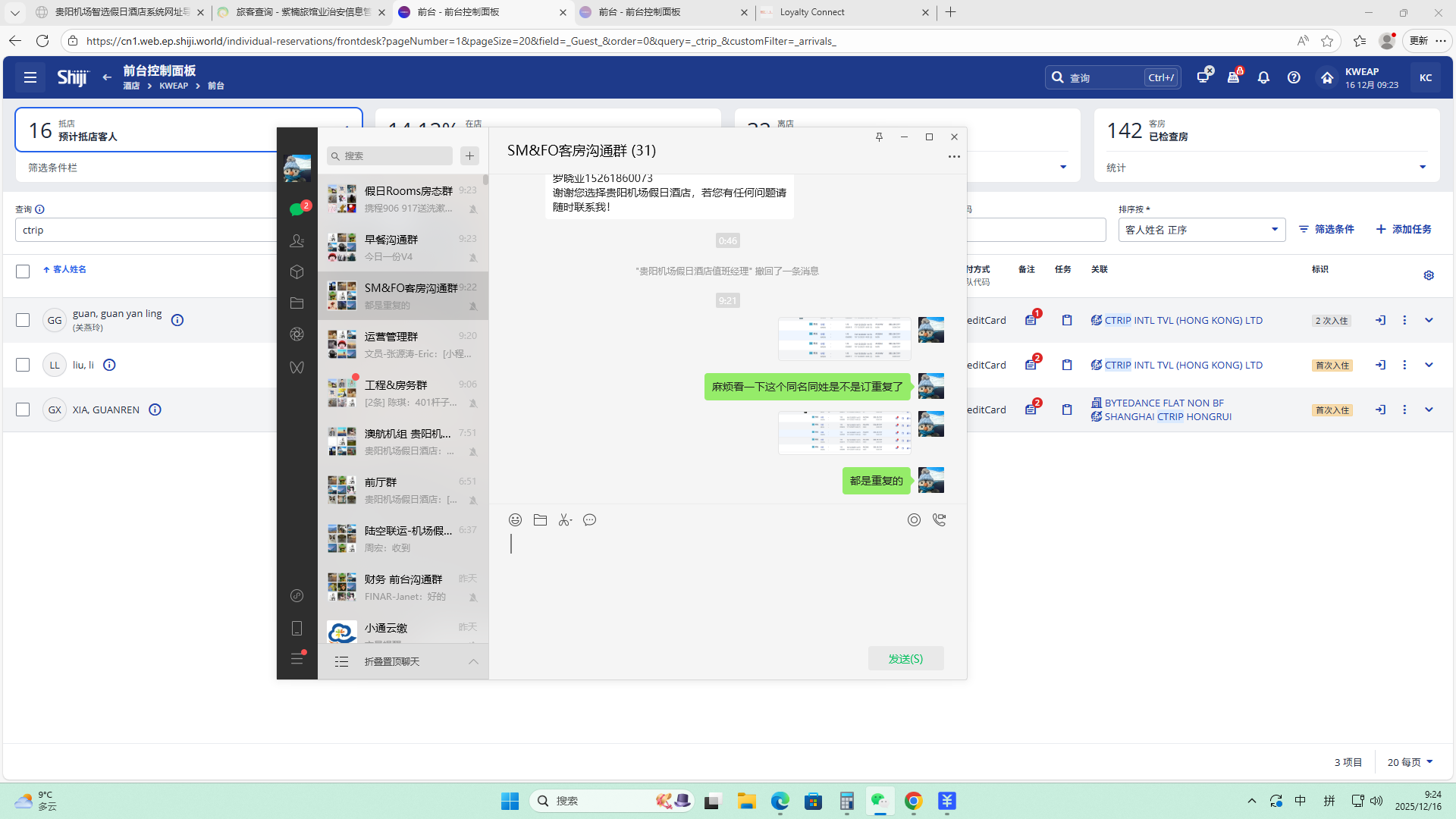Click the table settings gear icon
Viewport: 1456px width, 819px height.
(1429, 275)
